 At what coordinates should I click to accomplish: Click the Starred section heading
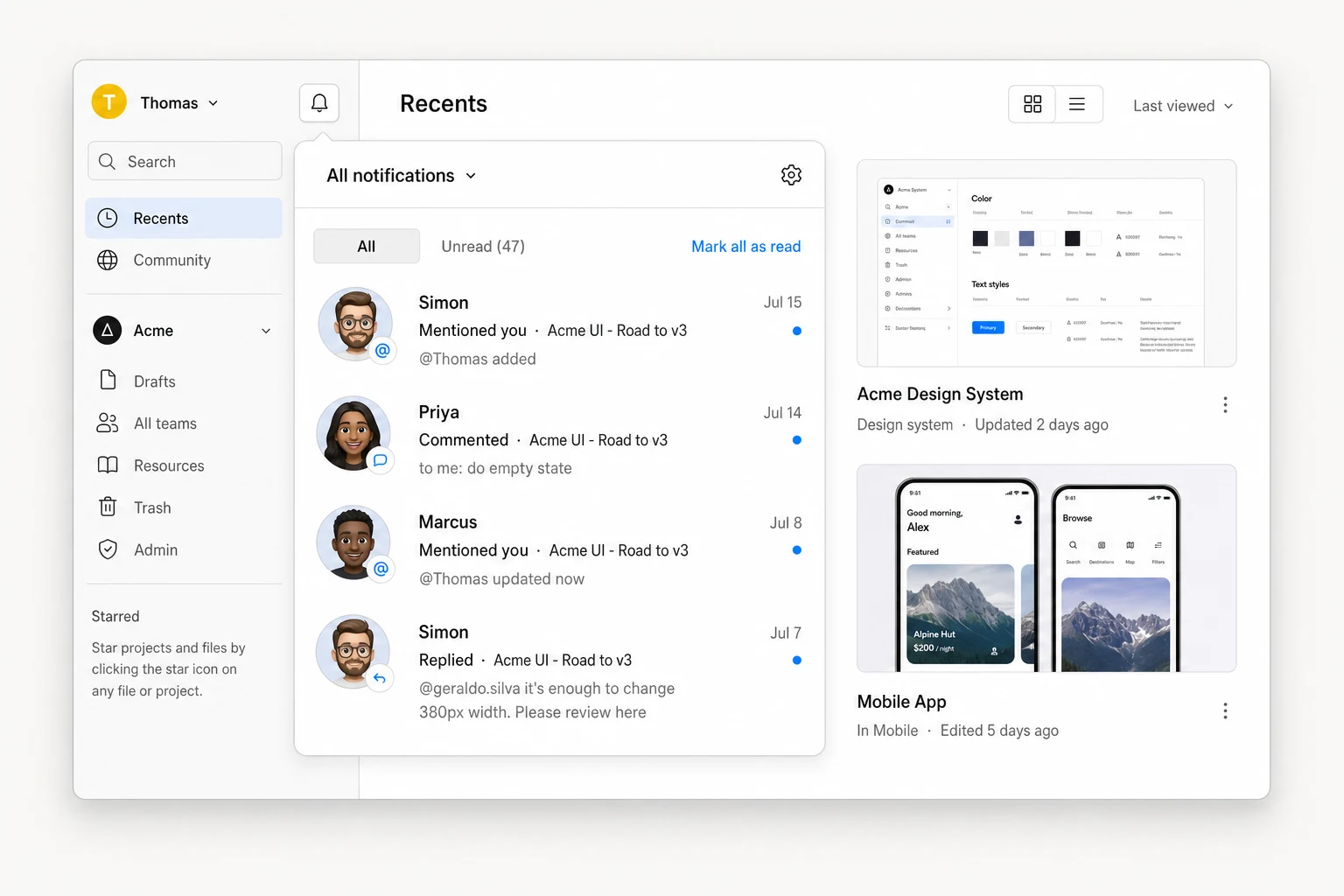[x=115, y=617]
